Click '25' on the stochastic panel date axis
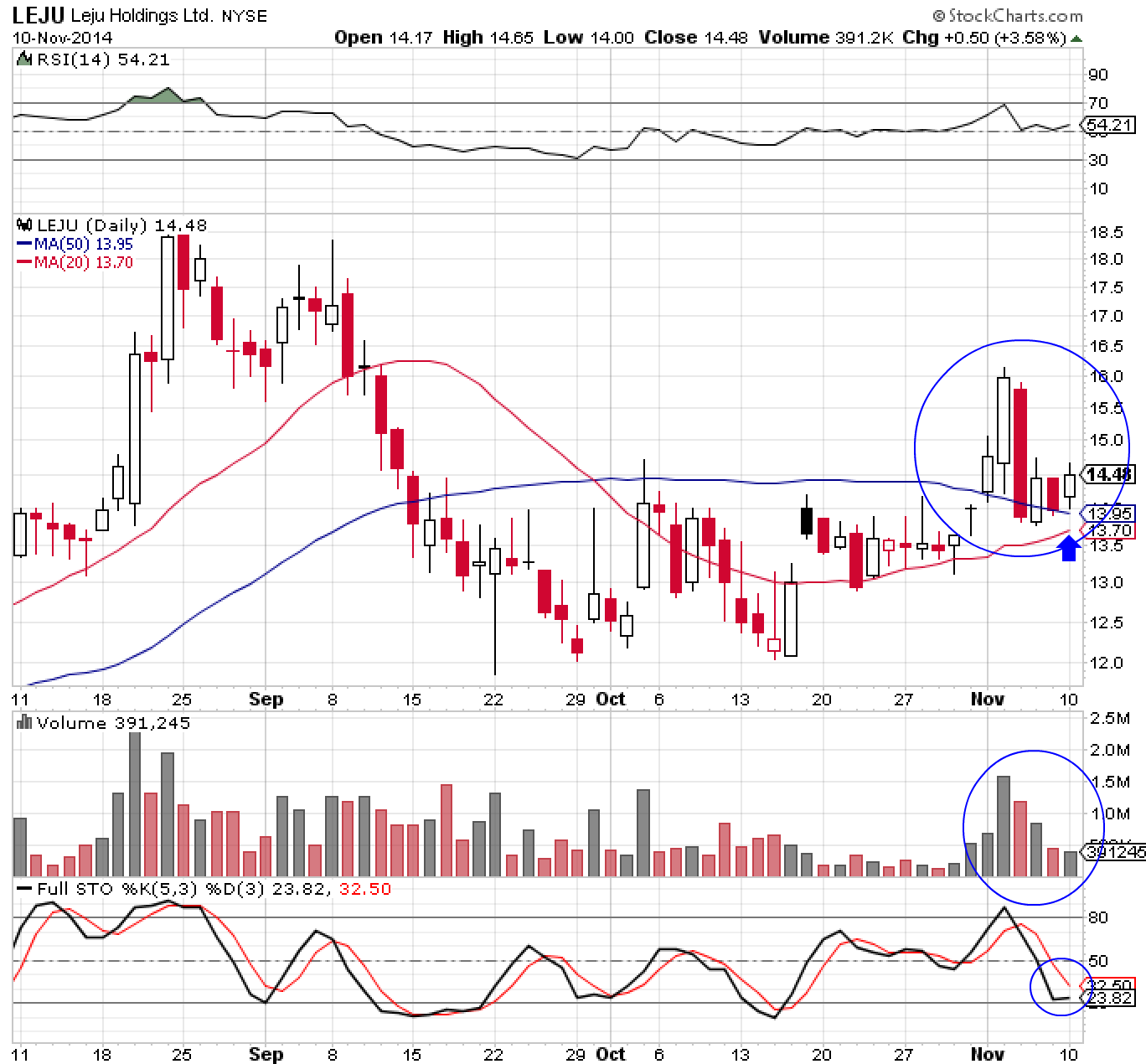Screen dimensions: 1146x1064 [x=182, y=1053]
